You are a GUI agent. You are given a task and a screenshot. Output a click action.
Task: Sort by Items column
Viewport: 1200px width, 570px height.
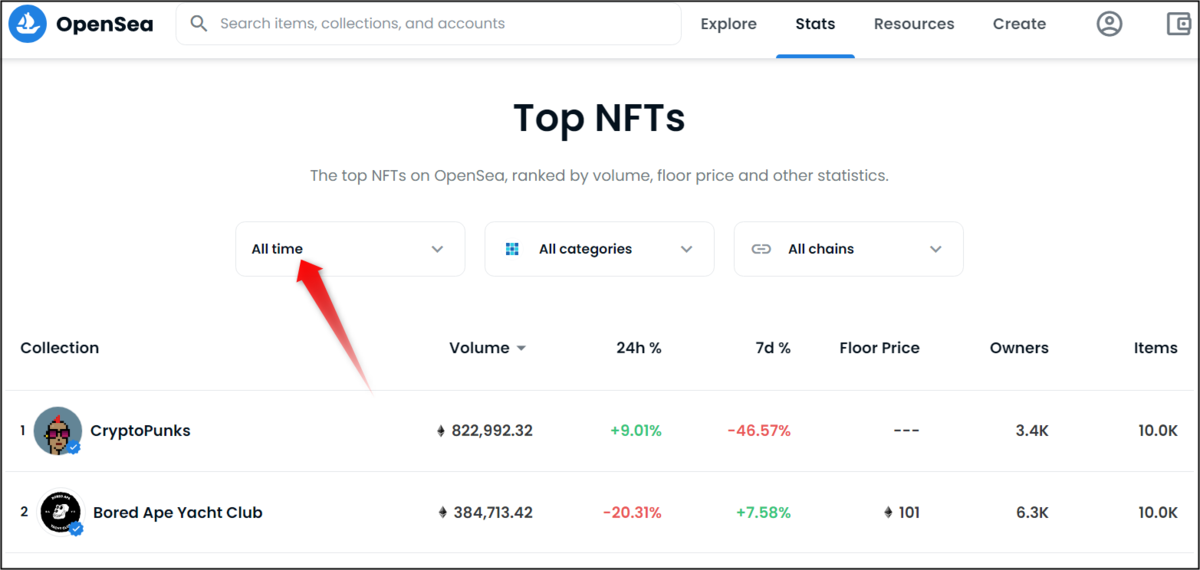click(x=1156, y=348)
